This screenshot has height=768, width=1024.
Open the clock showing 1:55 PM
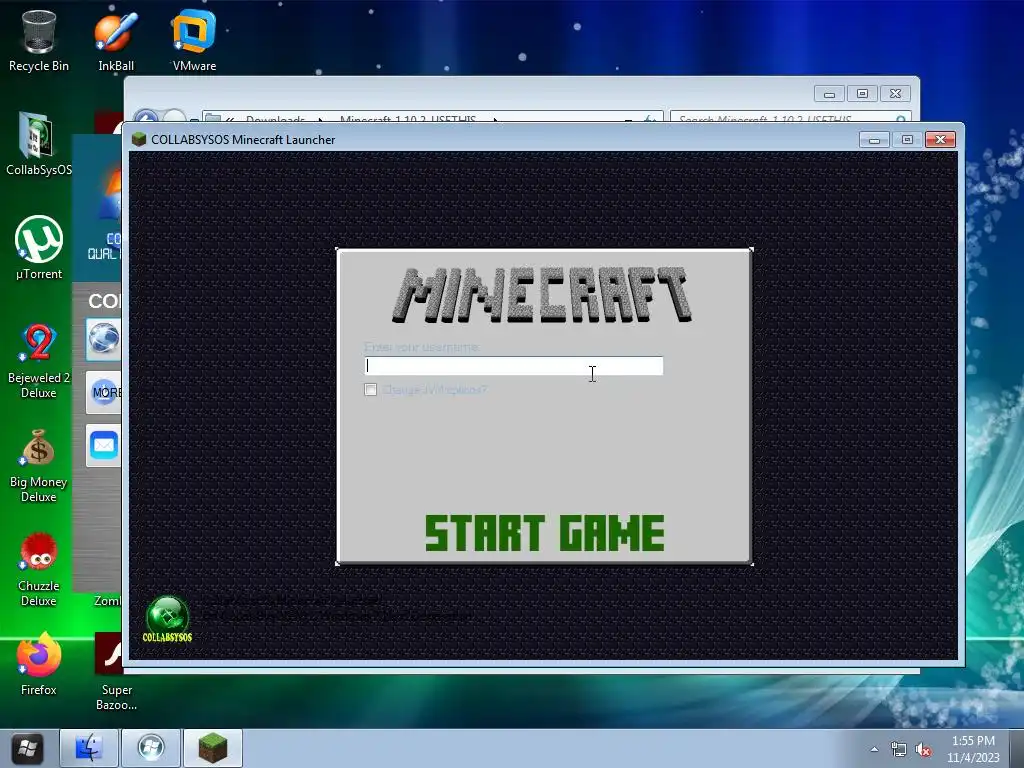(973, 749)
